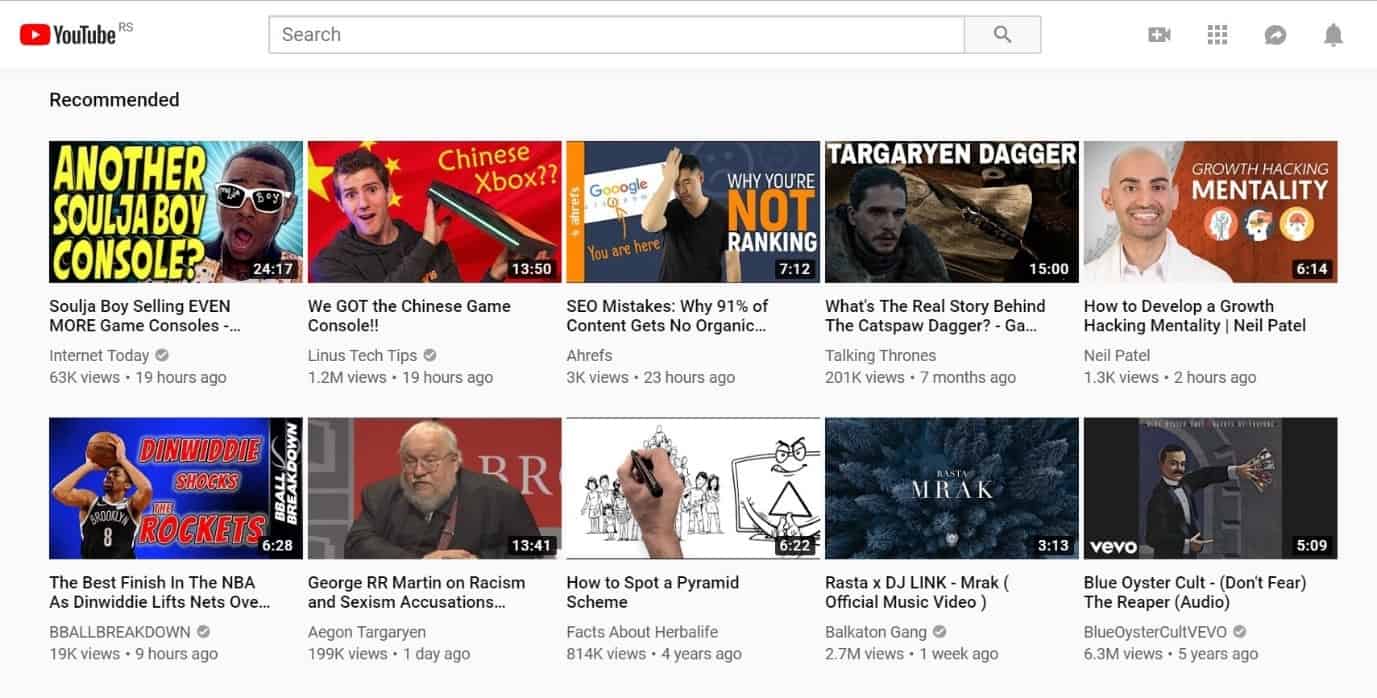The width and height of the screenshot is (1377, 698).
Task: Click '19K views • 9 hours ago' text
Action: [133, 653]
